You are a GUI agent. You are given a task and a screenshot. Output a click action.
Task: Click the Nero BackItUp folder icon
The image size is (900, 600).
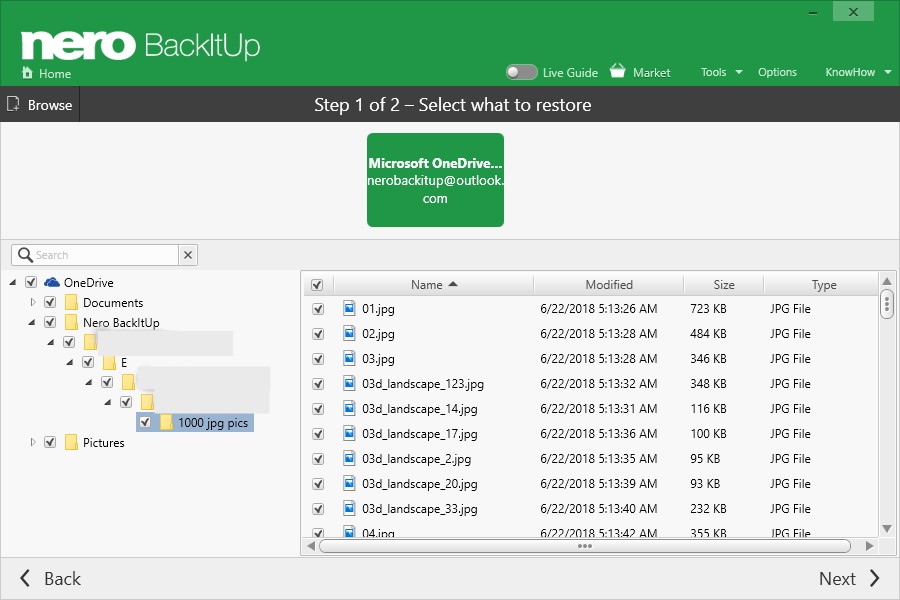(x=71, y=322)
